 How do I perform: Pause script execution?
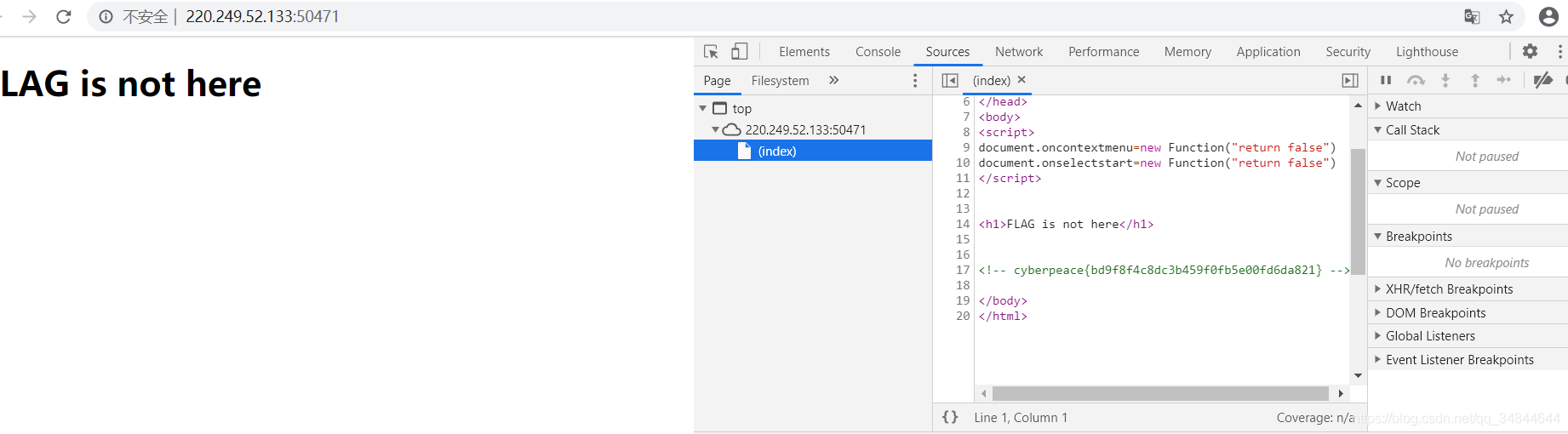(1386, 80)
